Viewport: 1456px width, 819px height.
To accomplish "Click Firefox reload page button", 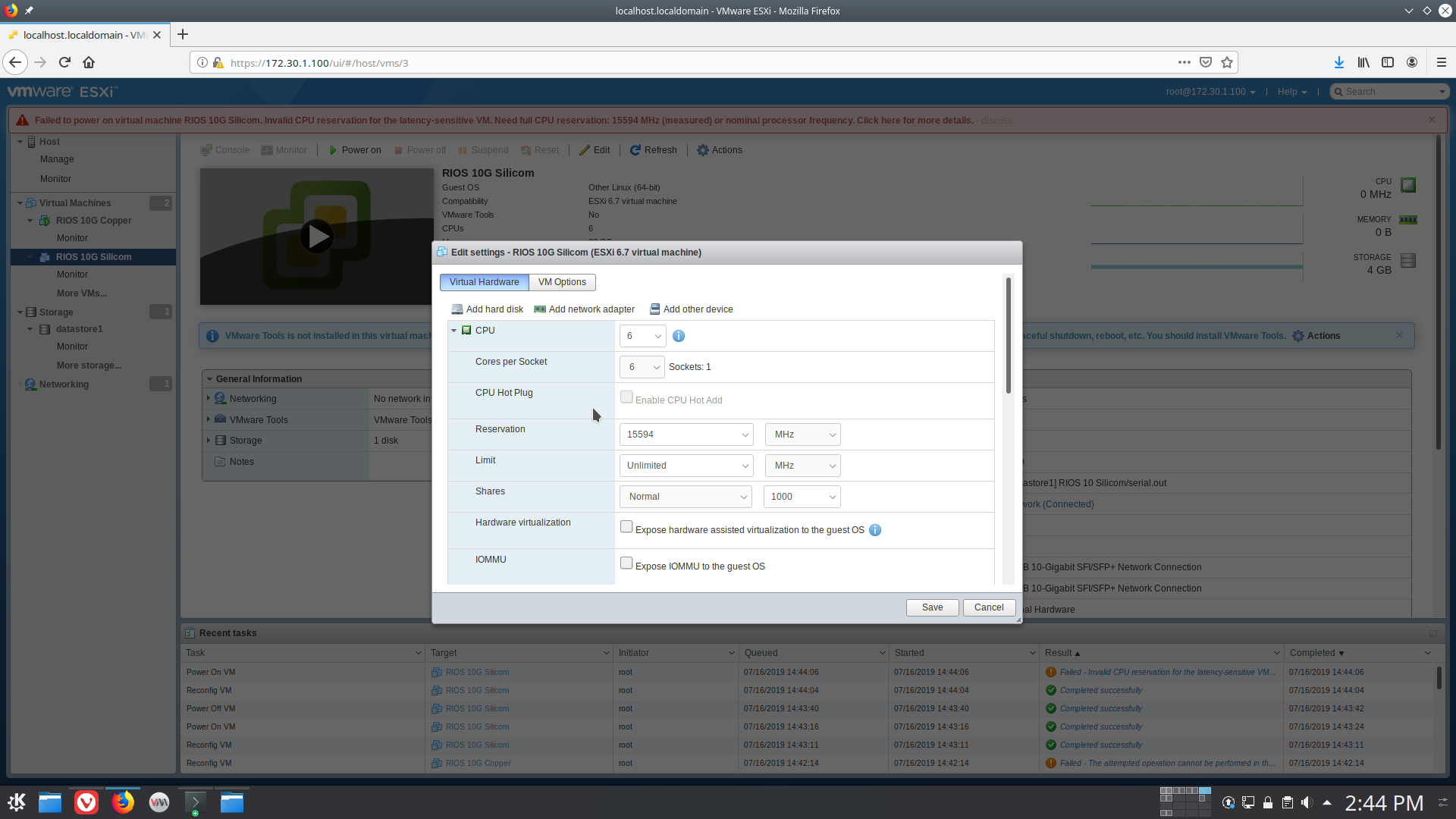I will (64, 62).
